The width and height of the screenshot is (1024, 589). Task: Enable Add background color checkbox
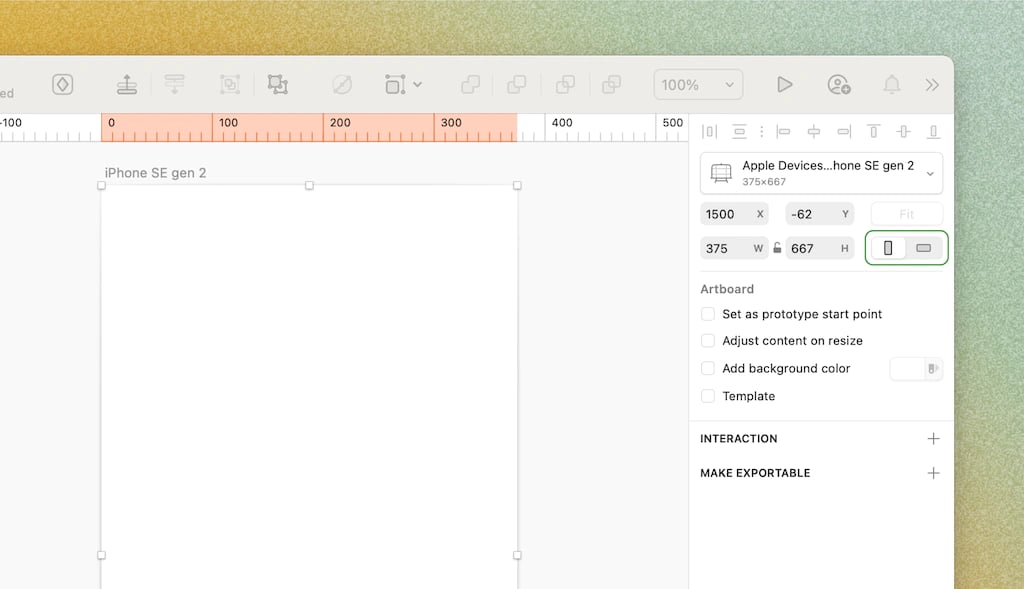click(708, 368)
